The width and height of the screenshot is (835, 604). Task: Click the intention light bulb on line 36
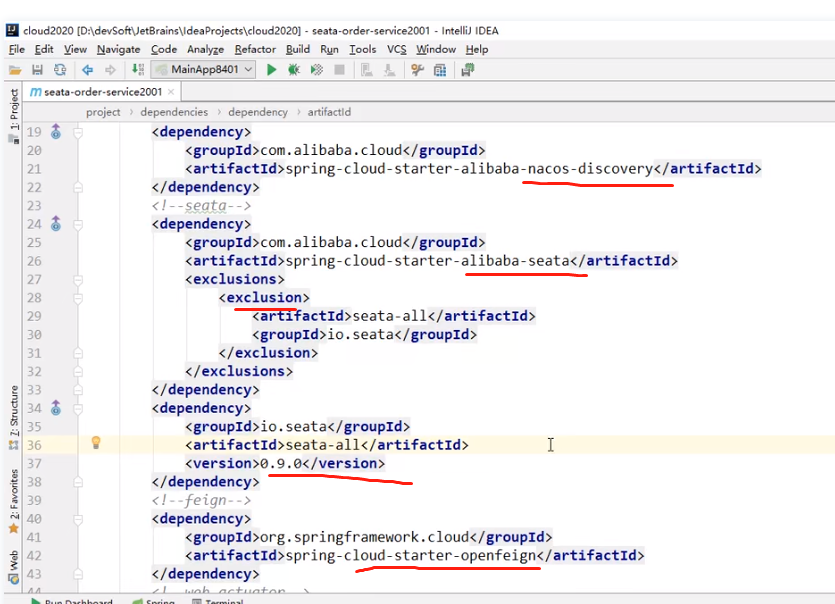coord(96,443)
